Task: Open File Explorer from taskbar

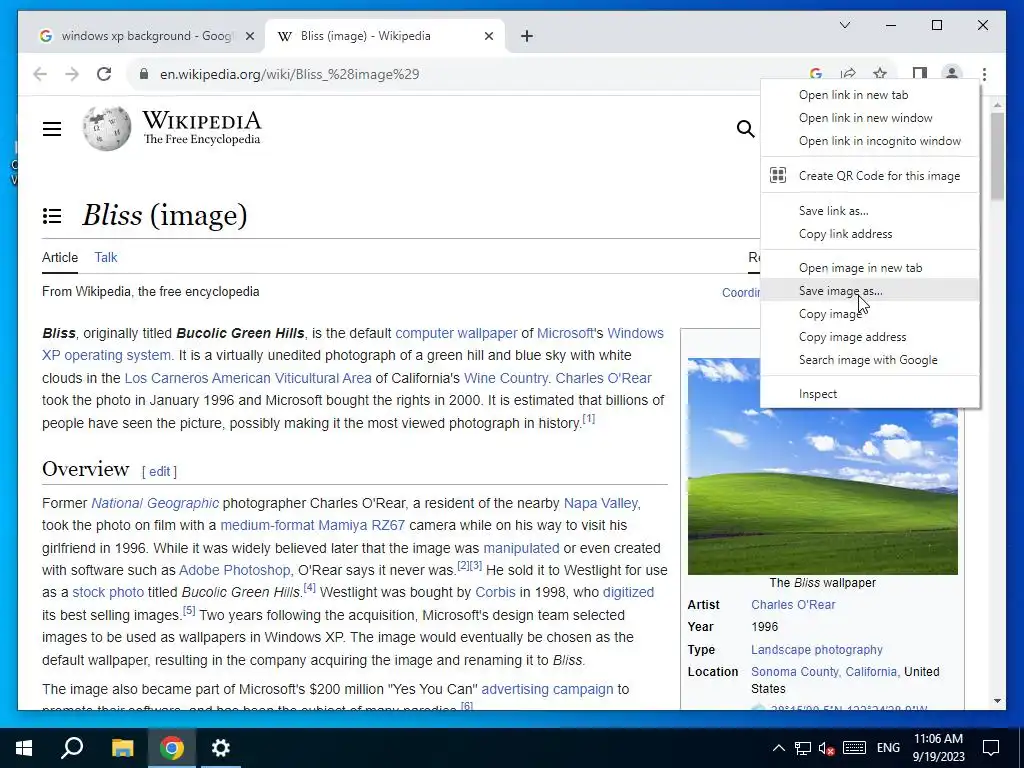Action: coord(122,748)
